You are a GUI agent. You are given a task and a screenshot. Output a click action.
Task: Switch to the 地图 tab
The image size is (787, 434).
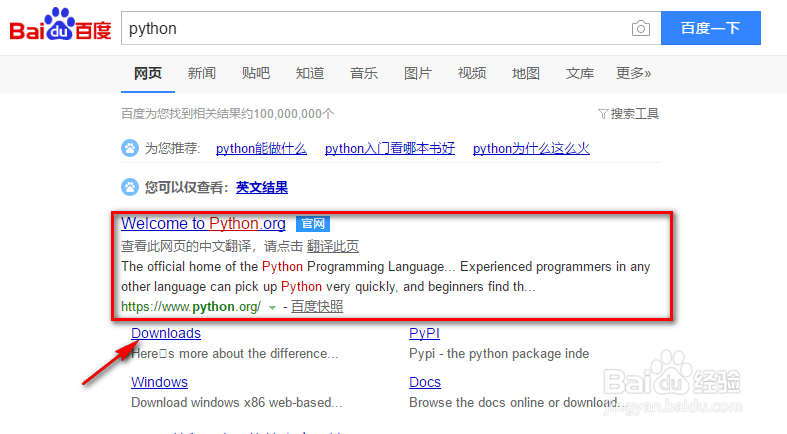526,73
